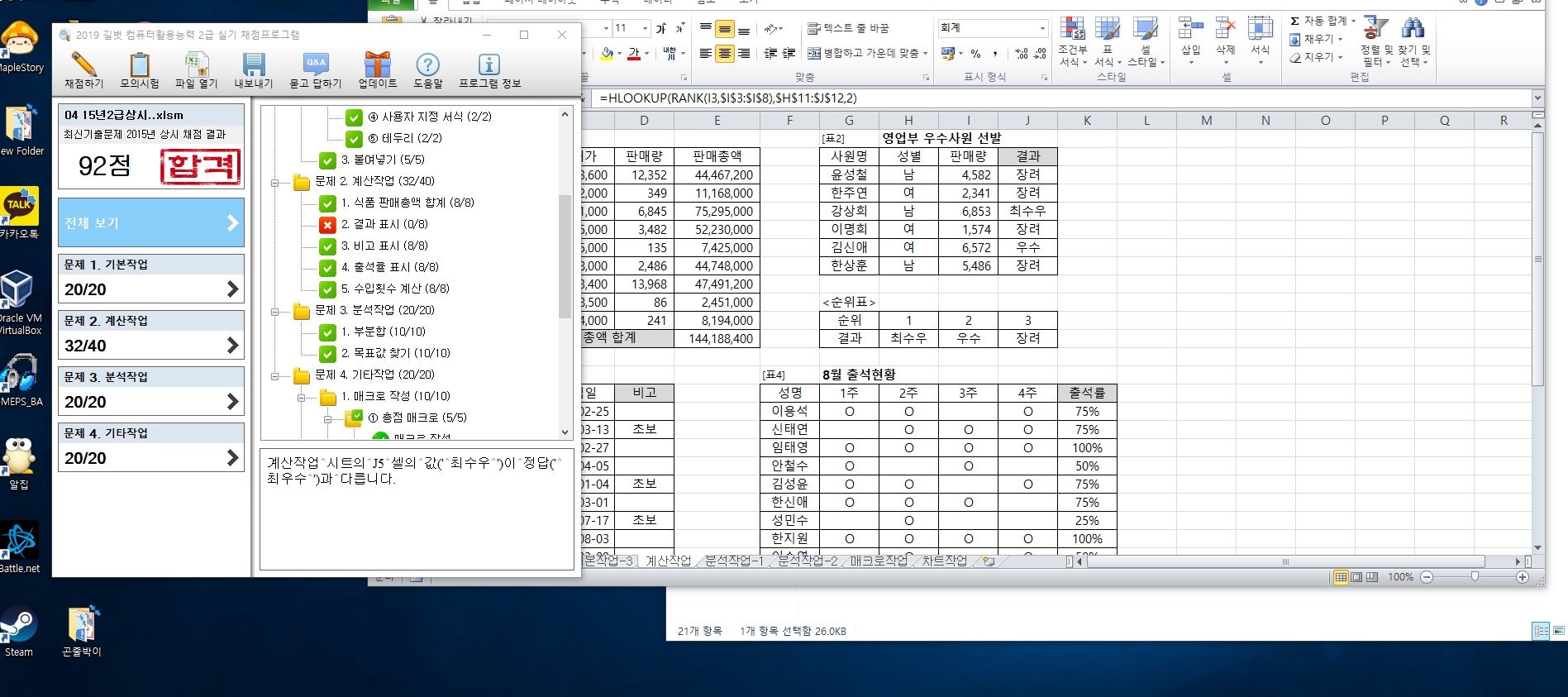Toggle center horizontal alignment in Excel ribbon
The height and width of the screenshot is (697, 1568).
724,54
